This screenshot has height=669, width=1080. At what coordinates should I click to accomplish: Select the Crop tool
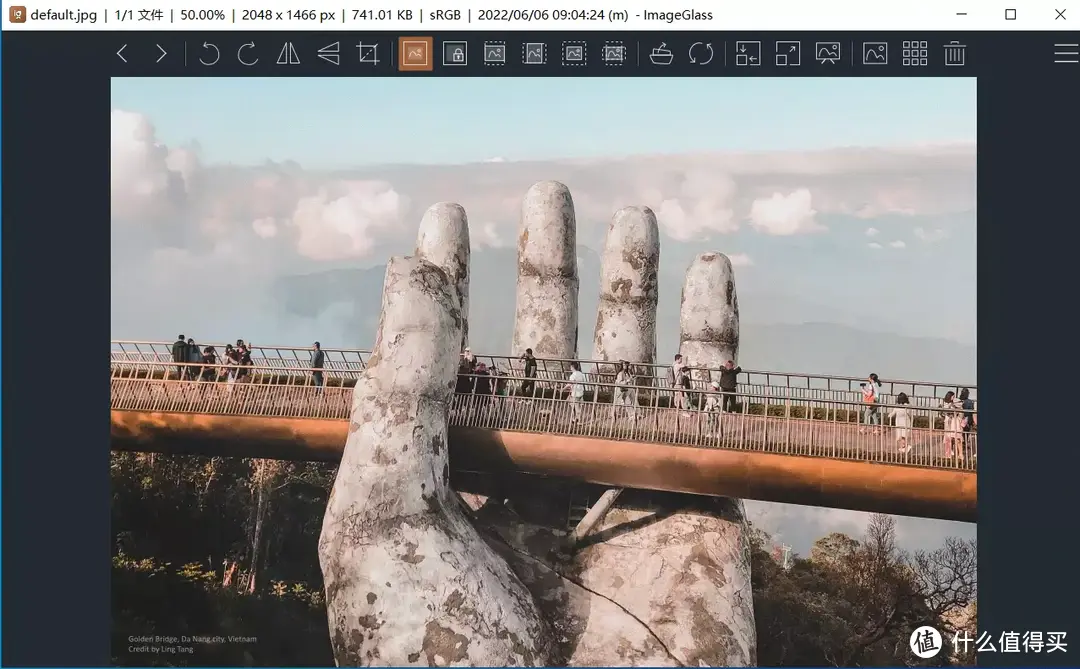368,54
